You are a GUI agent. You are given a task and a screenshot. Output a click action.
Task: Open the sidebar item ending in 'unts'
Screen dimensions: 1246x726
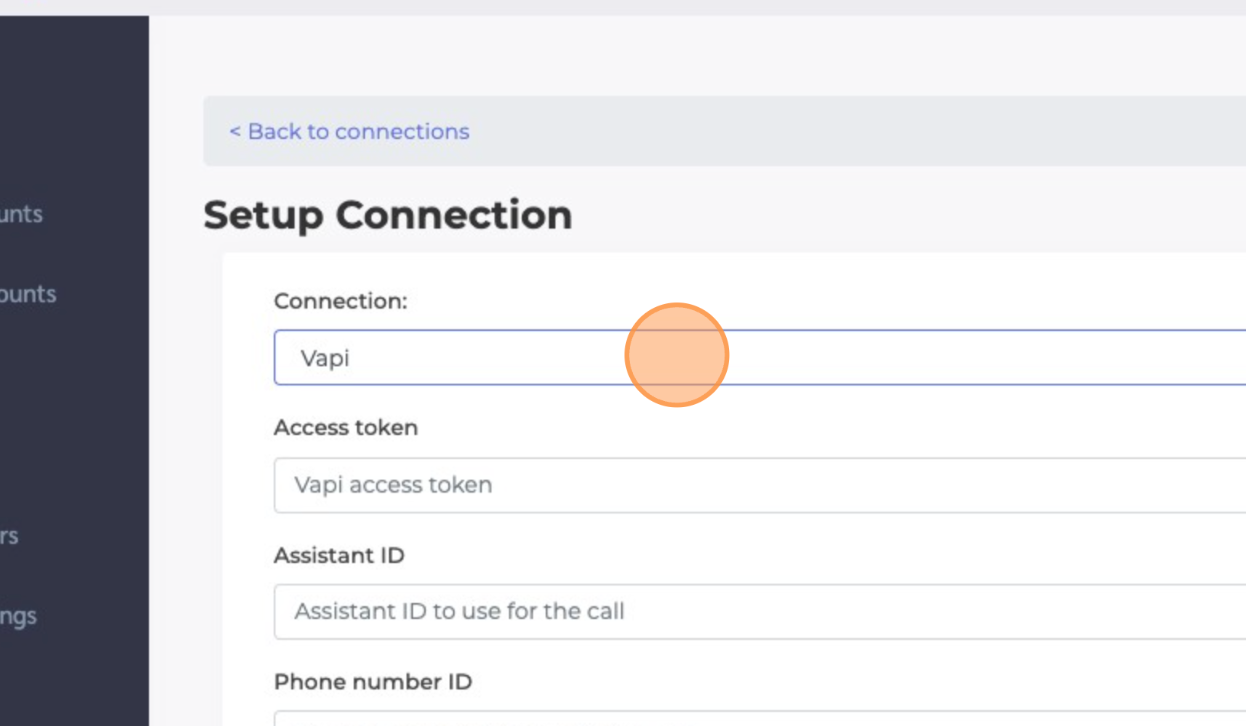coord(21,213)
